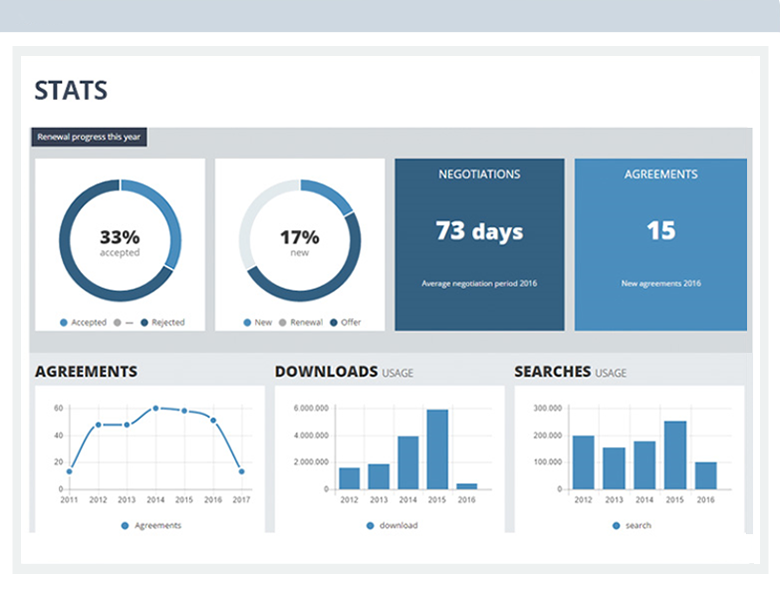The height and width of the screenshot is (598, 780).
Task: Click the 300.000 axis label
Action: tap(547, 408)
